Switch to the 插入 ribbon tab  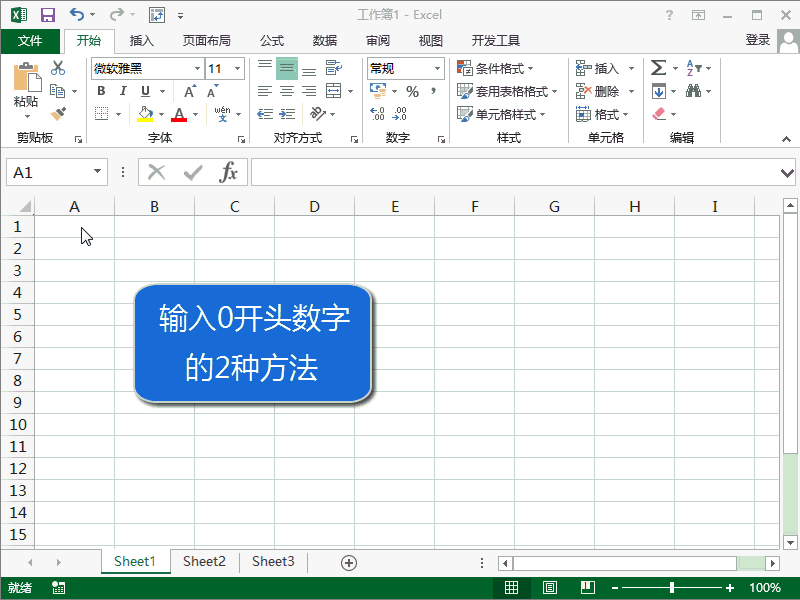coord(140,41)
